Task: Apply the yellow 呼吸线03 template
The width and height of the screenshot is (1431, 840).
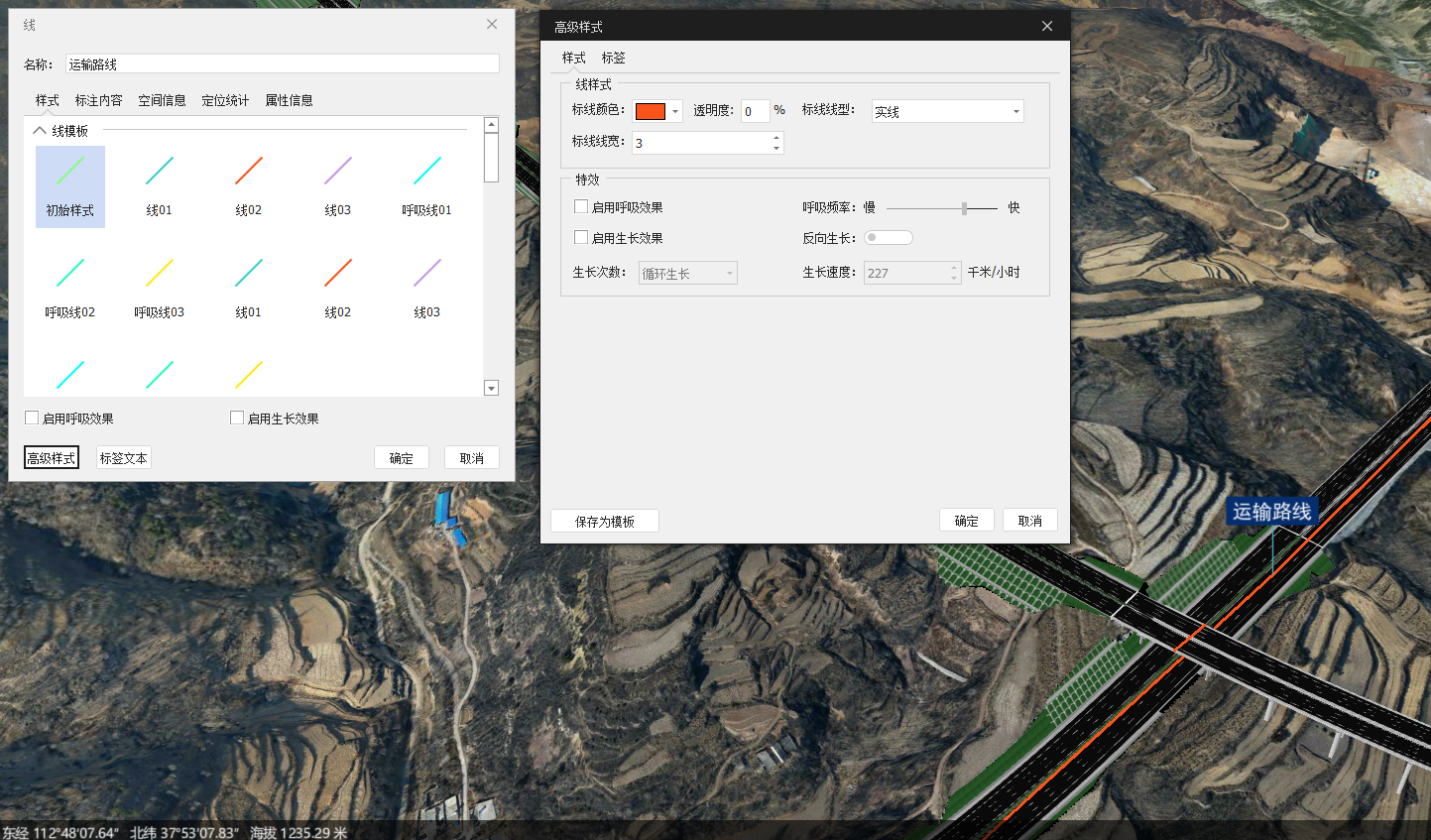Action: pyautogui.click(x=159, y=287)
